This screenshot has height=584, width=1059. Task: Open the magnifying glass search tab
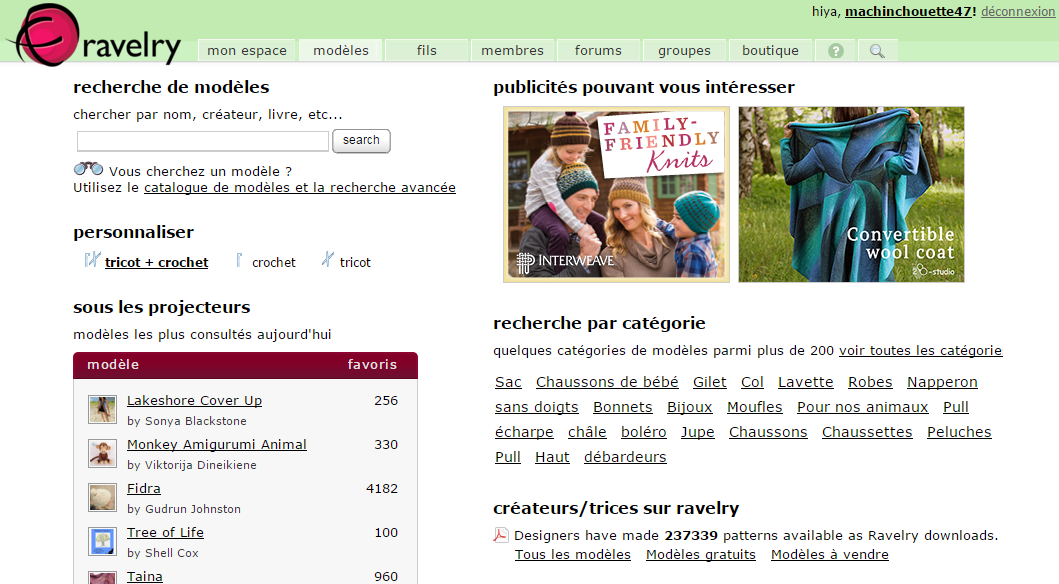coord(877,51)
